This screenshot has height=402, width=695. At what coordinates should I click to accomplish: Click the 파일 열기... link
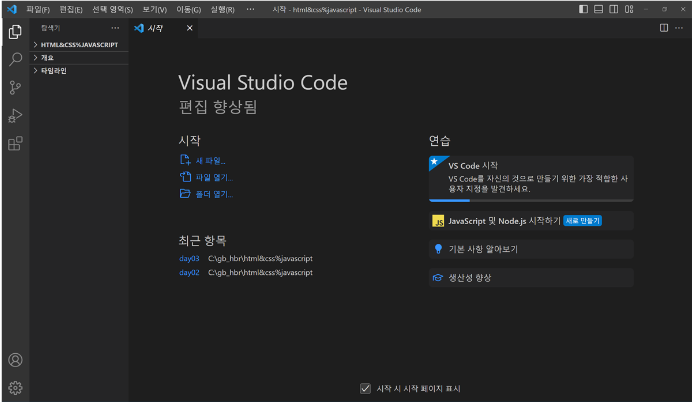(x=214, y=177)
